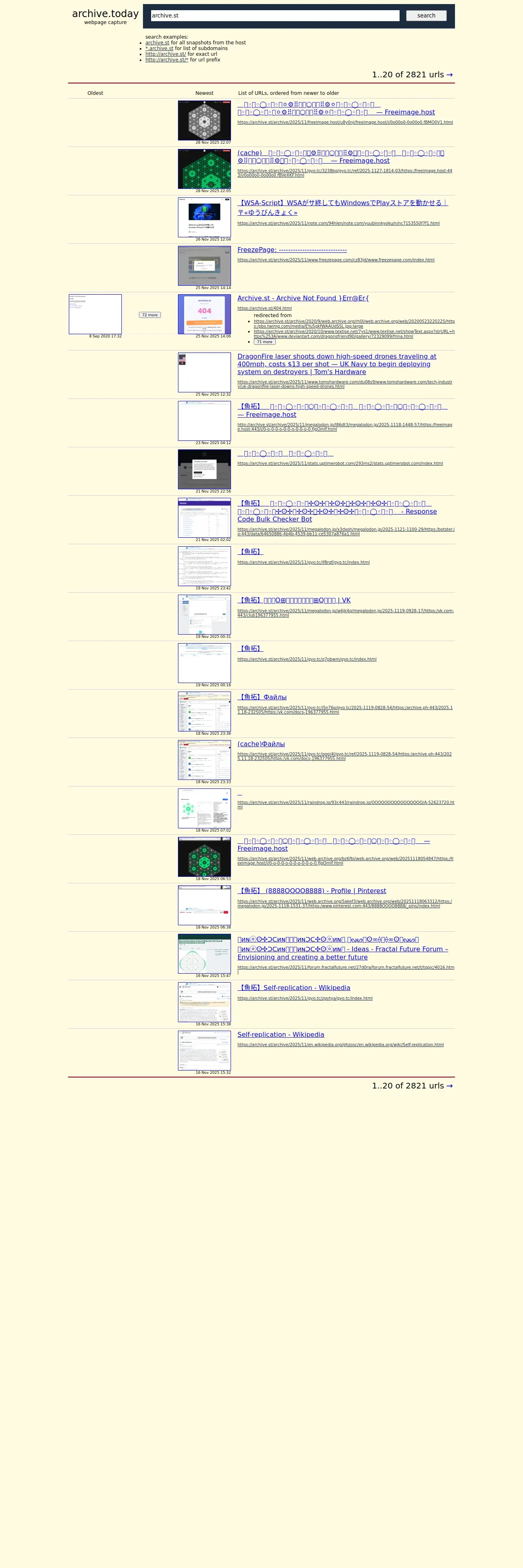The width and height of the screenshot is (523, 1568).
Task: Go to next page via bottom arrow
Action: coord(449,1086)
